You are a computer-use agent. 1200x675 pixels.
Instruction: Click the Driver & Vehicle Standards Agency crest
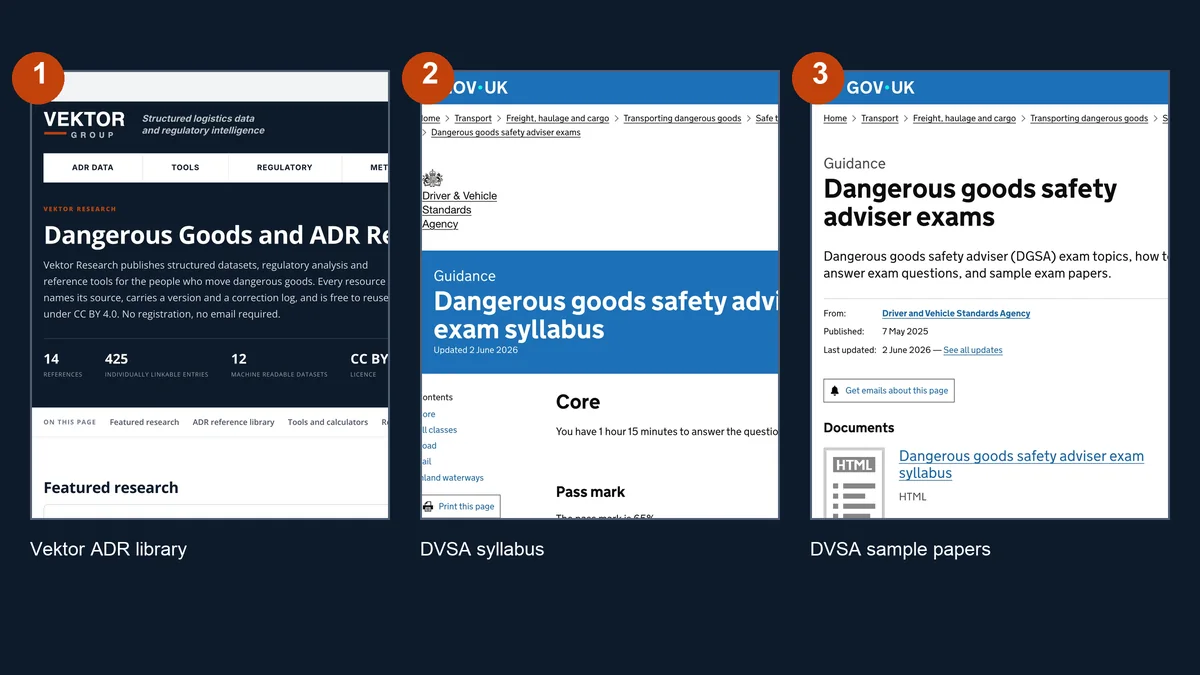(432, 178)
